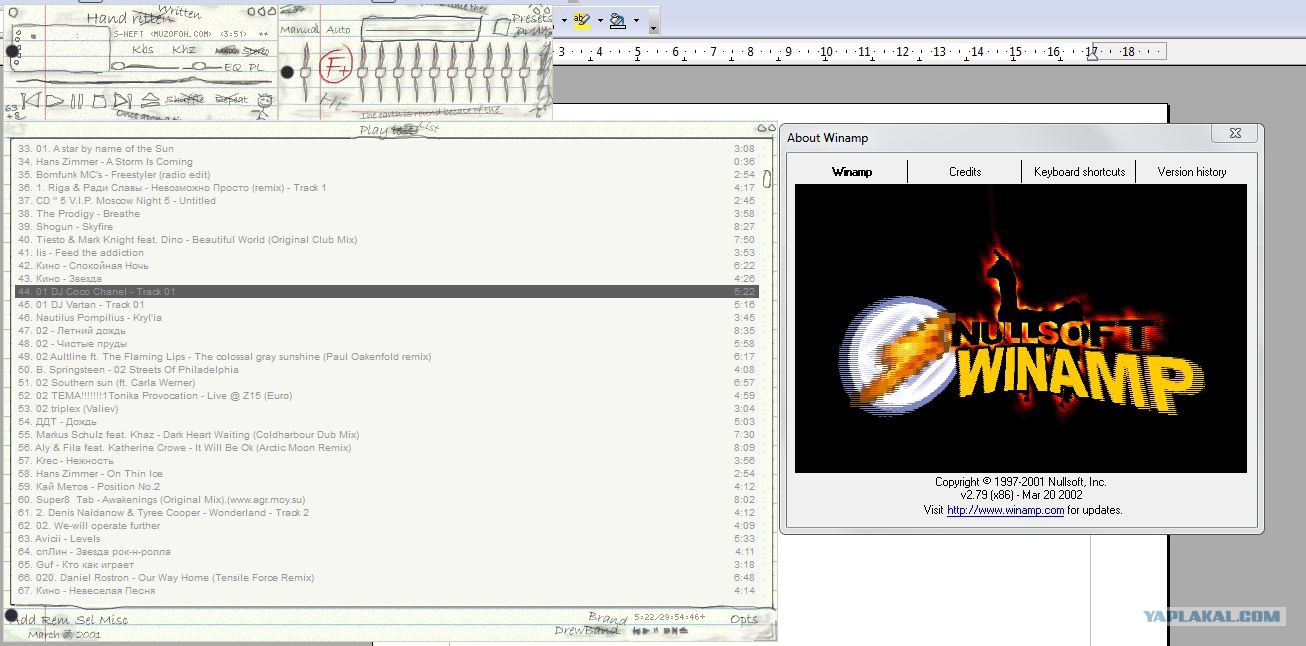1306x646 pixels.
Task: Select 'Avicii - Levels' in playlist
Action: pos(386,539)
